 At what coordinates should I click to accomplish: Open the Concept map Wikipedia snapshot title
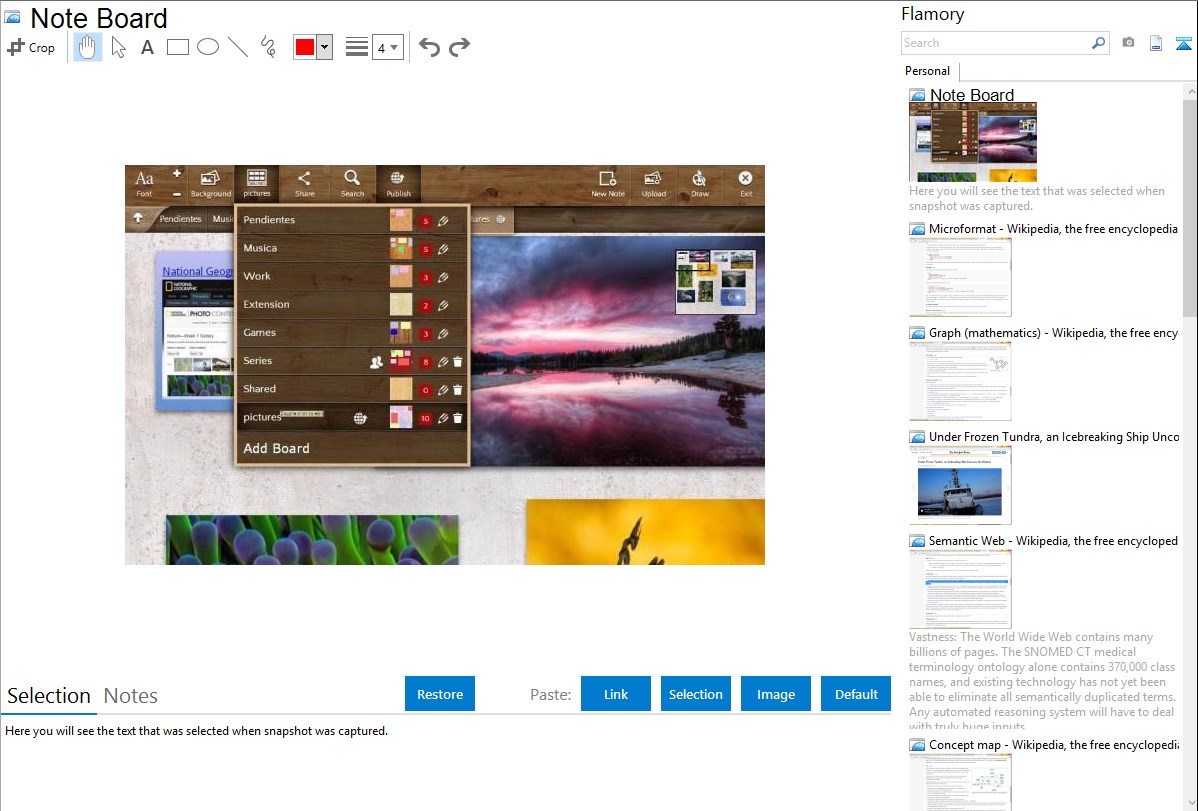tap(1054, 744)
